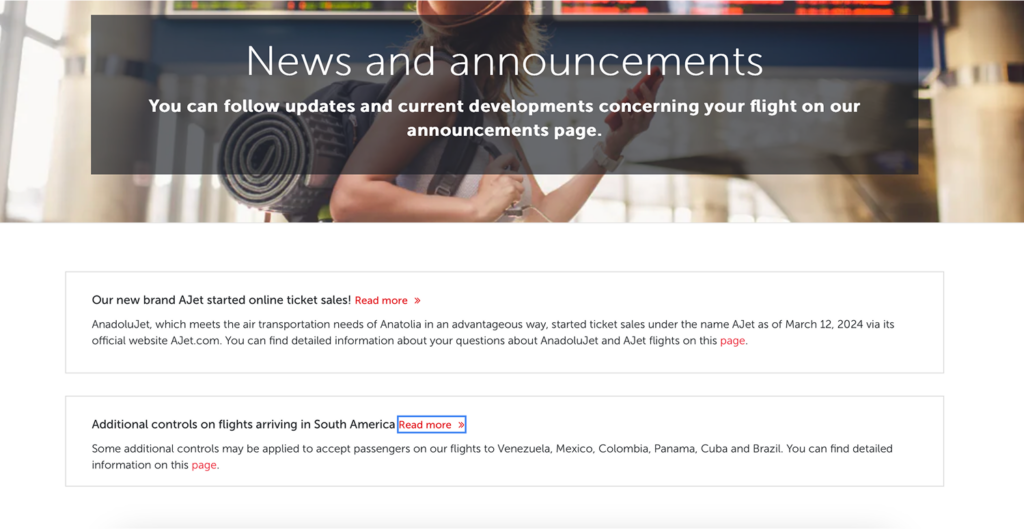Click the departure board at top left
The image size is (1024, 529).
pyautogui.click(x=290, y=6)
